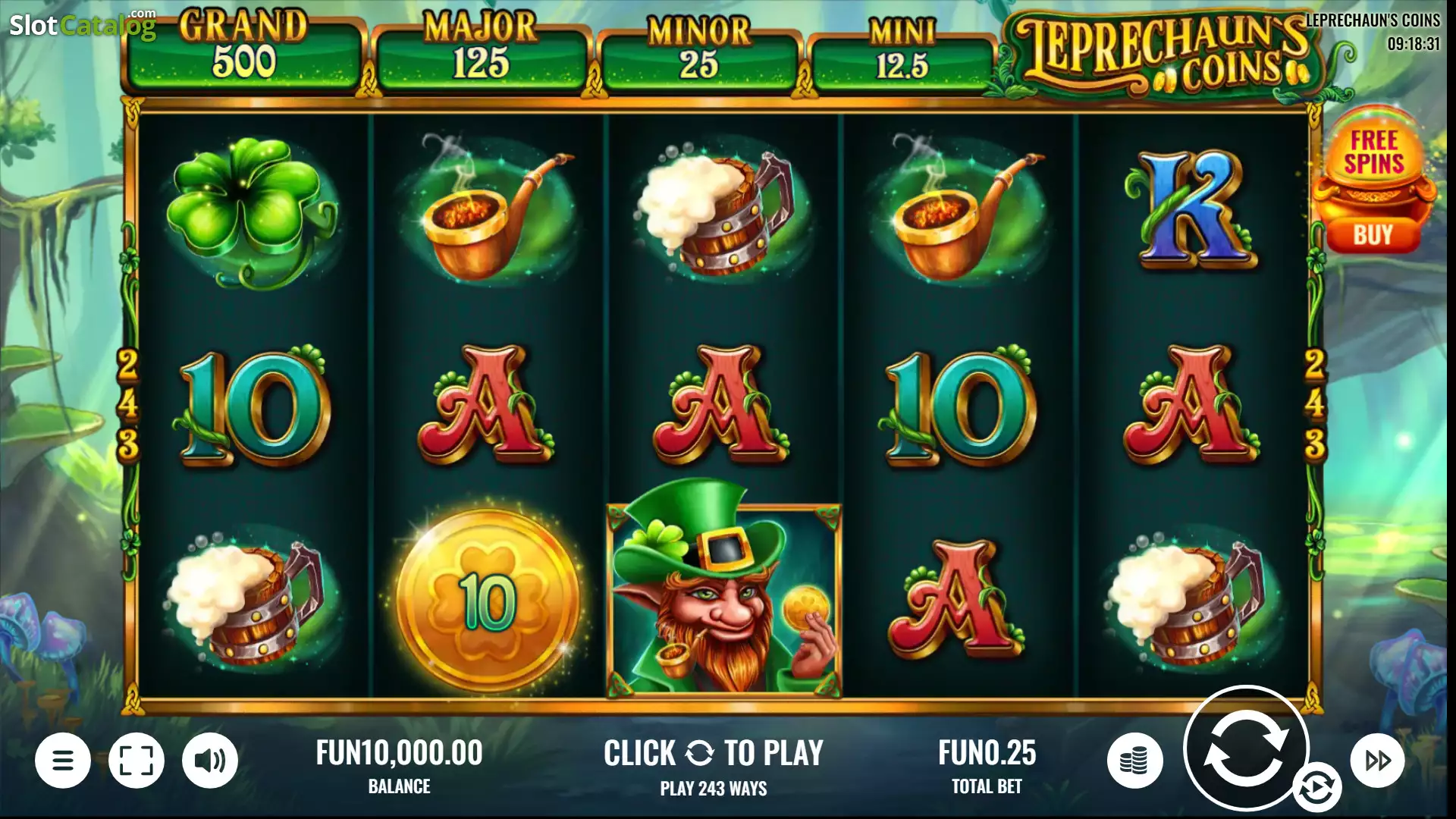Select the leprechaun wild symbol
The width and height of the screenshot is (1456, 819).
coord(723,589)
